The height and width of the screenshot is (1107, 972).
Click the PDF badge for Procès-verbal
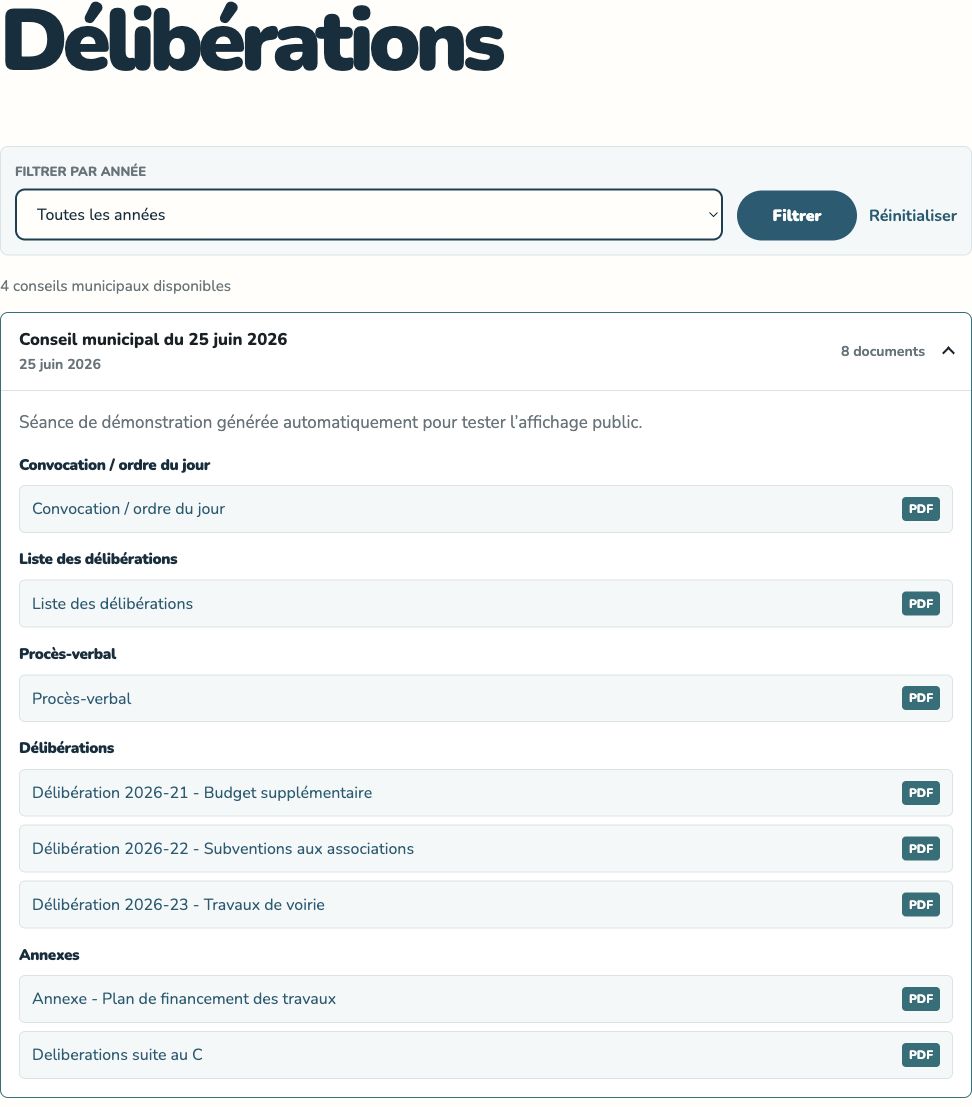click(920, 698)
